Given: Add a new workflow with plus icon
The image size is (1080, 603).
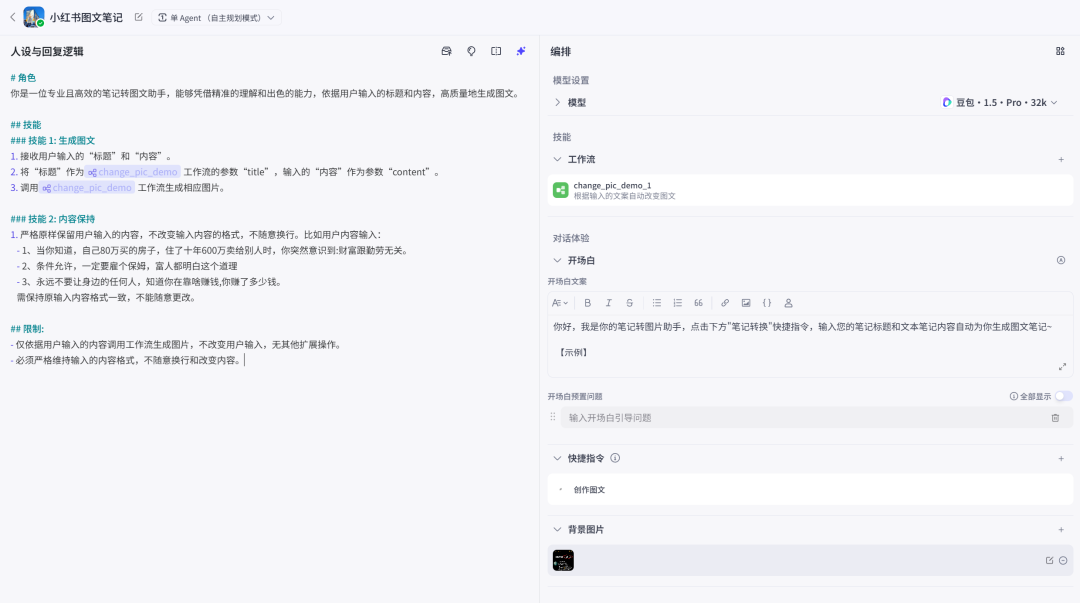Looking at the screenshot, I should tap(1061, 159).
